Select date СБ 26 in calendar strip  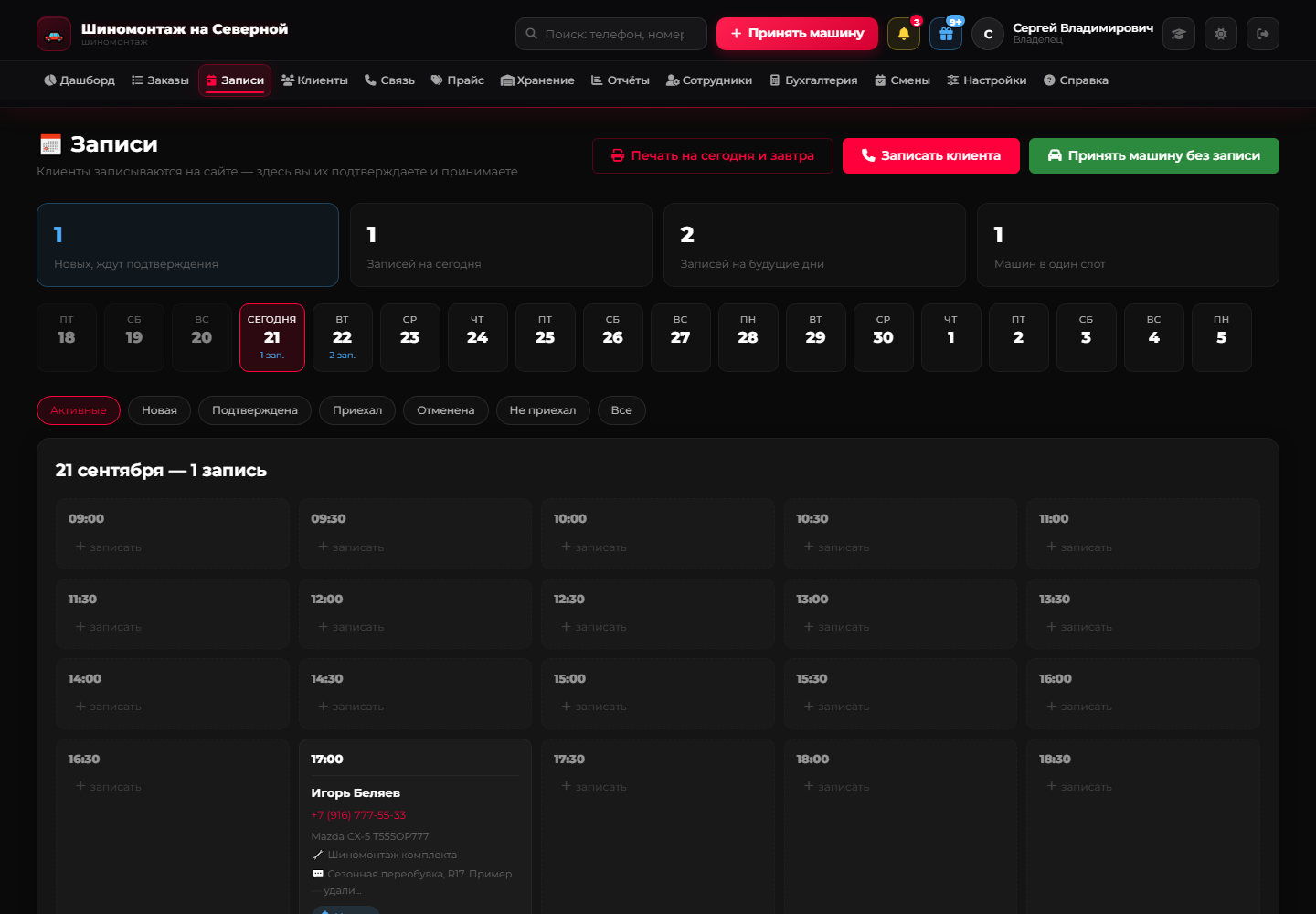point(613,337)
